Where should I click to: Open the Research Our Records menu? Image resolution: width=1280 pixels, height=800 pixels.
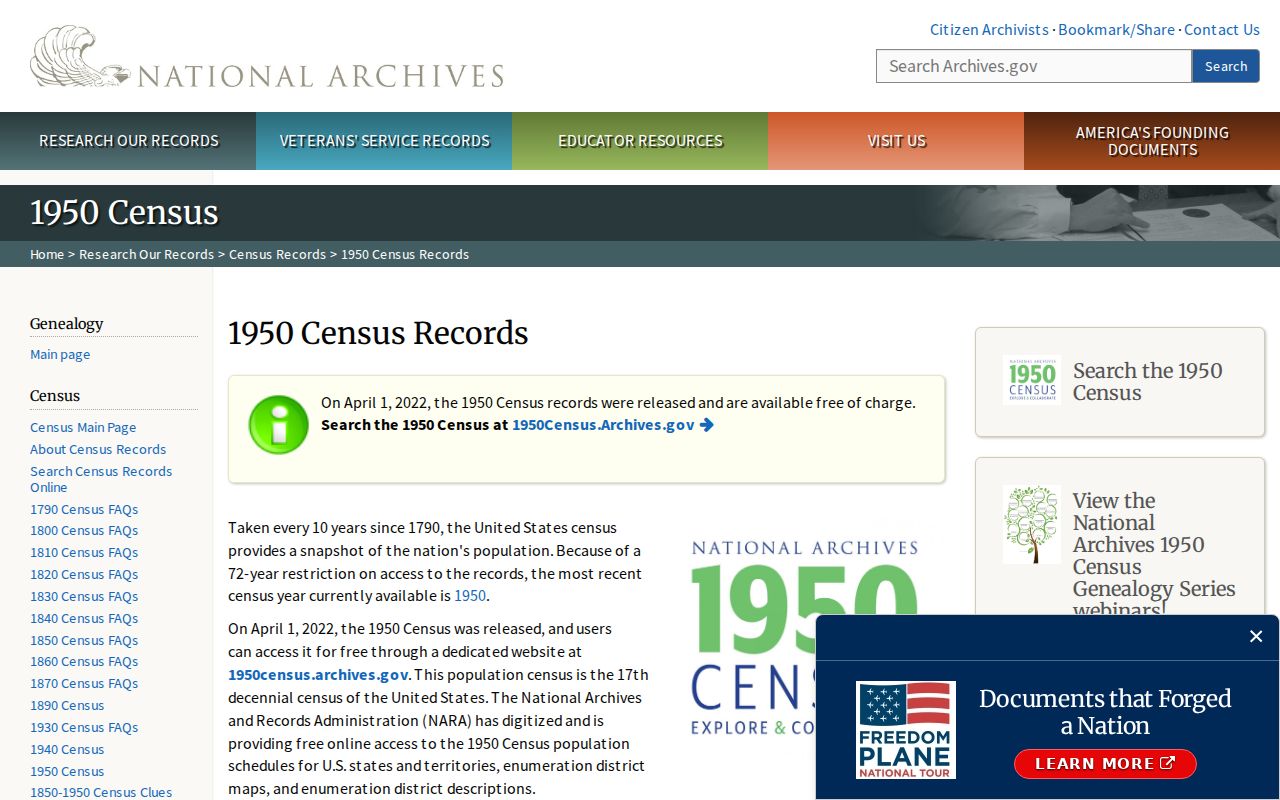tap(128, 141)
